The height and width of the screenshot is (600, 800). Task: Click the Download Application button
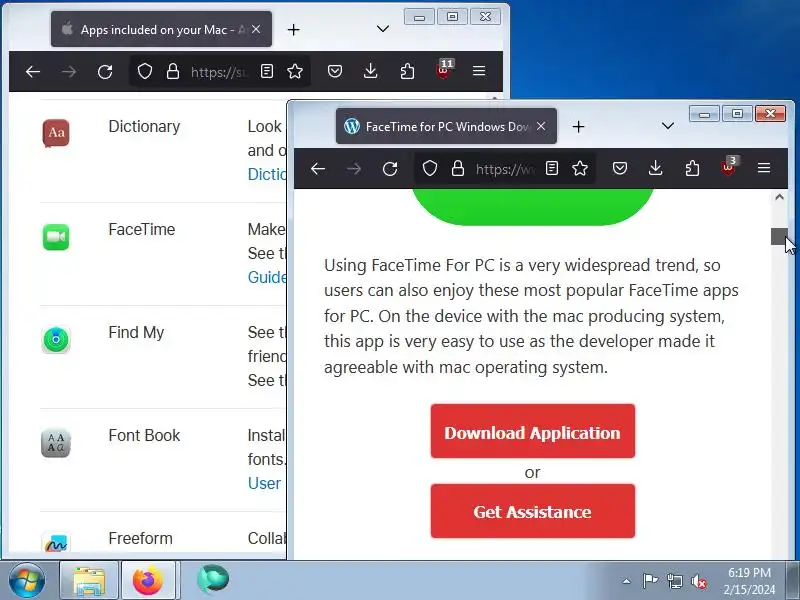[x=533, y=431]
